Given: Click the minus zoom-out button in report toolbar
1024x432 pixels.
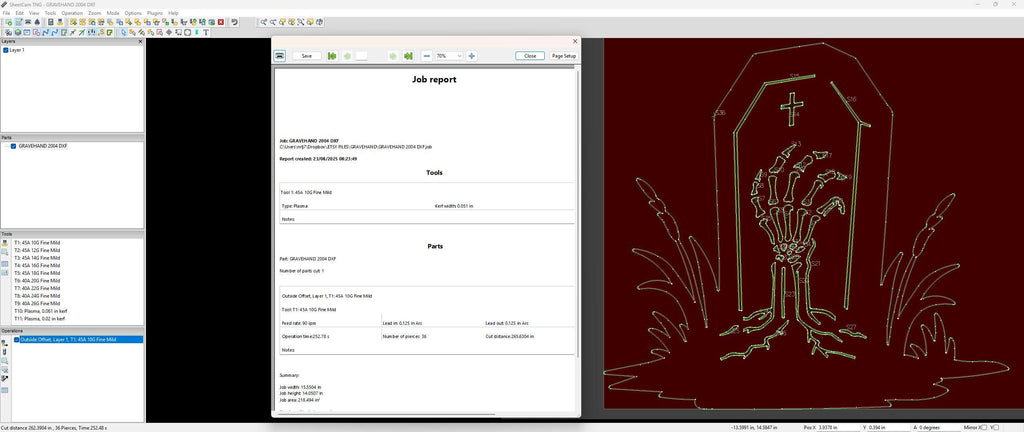Looking at the screenshot, I should (x=426, y=56).
